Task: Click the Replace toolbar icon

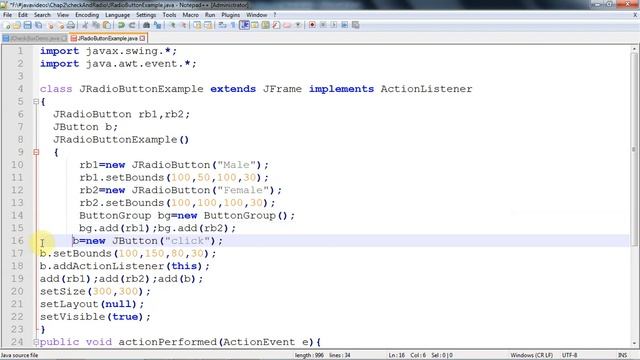Action: click(x=157, y=25)
